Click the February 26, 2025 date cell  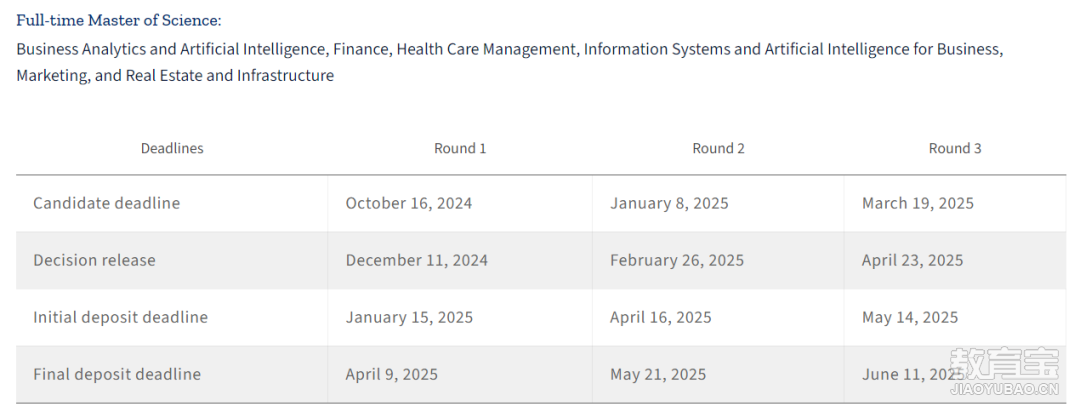click(x=677, y=260)
